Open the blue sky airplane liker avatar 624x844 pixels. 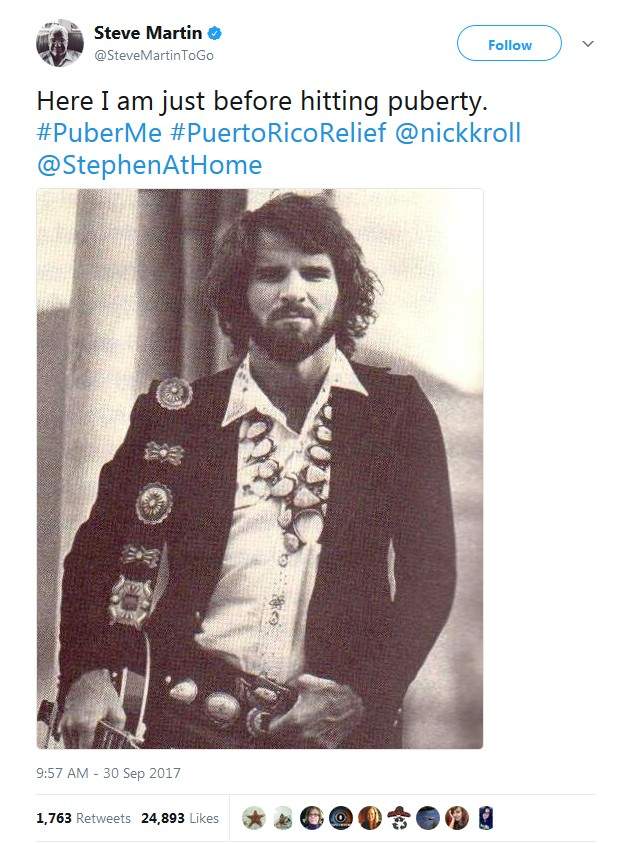click(x=428, y=818)
